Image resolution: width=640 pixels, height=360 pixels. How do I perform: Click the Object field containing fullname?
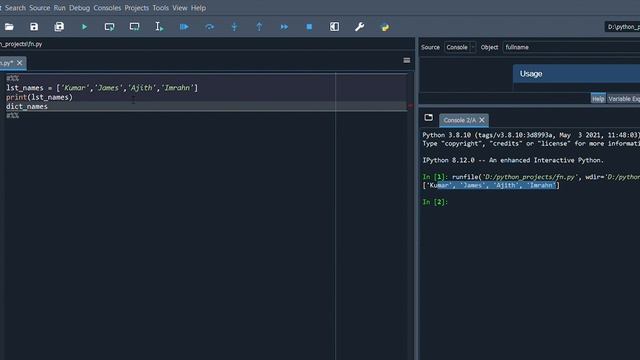point(571,47)
